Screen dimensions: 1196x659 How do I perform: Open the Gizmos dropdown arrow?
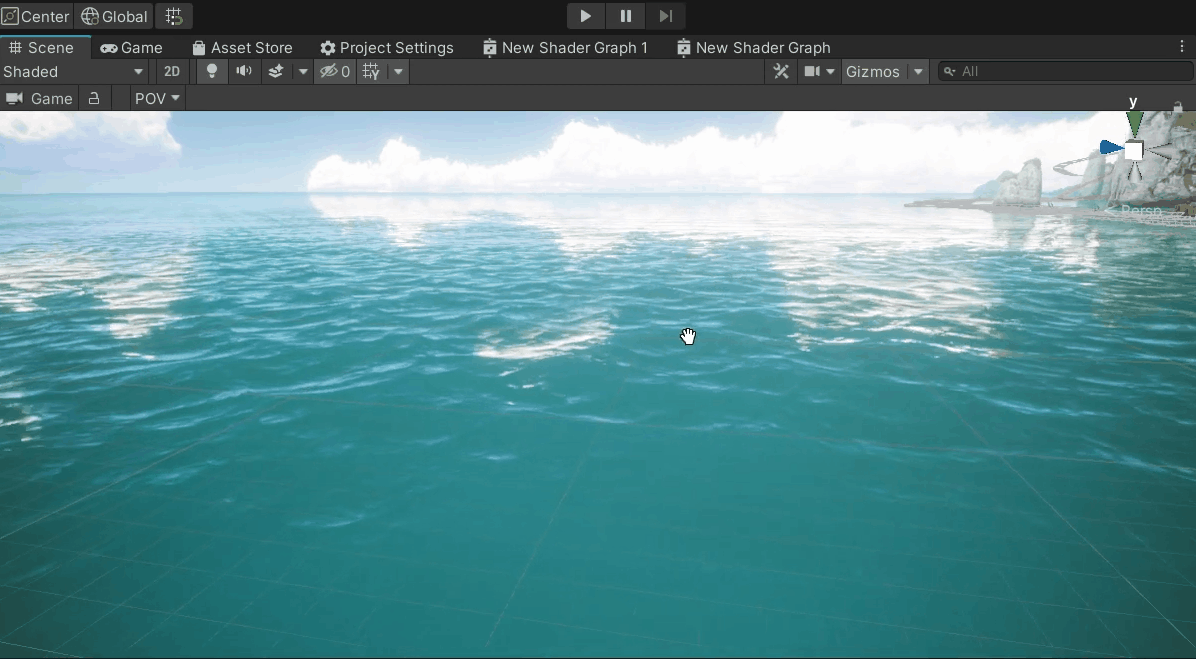pyautogui.click(x=918, y=71)
